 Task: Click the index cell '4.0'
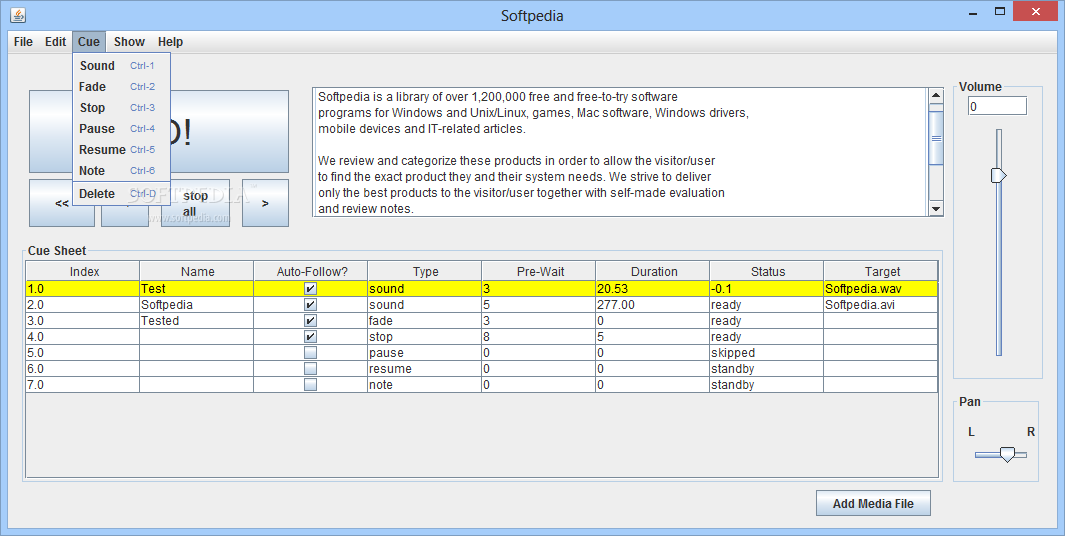click(x=83, y=337)
